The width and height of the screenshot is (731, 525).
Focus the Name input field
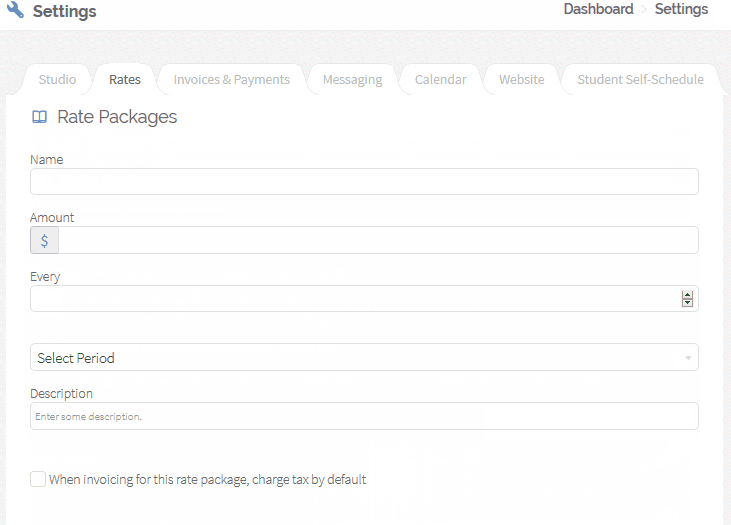click(364, 181)
